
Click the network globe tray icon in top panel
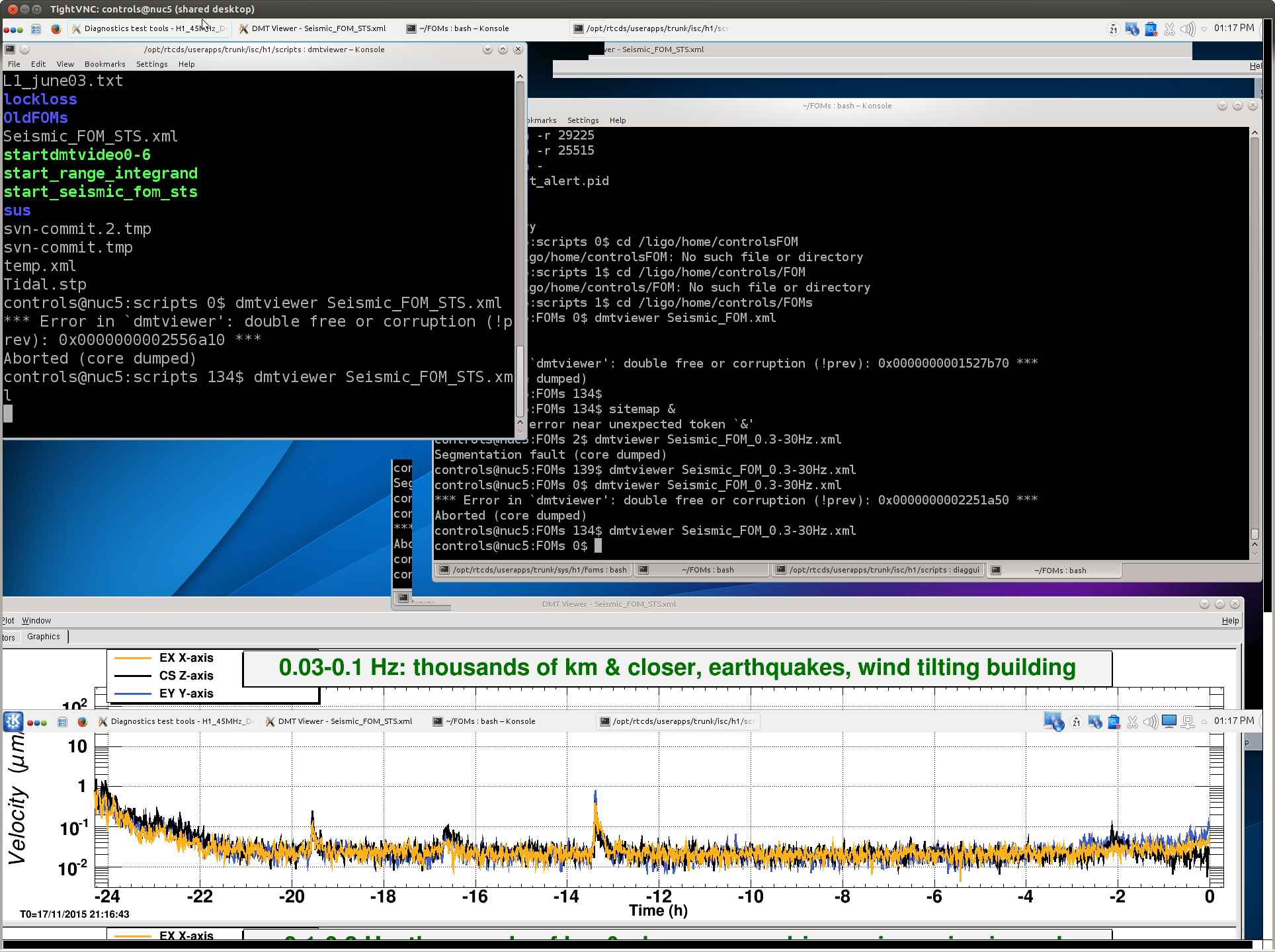click(x=1132, y=28)
